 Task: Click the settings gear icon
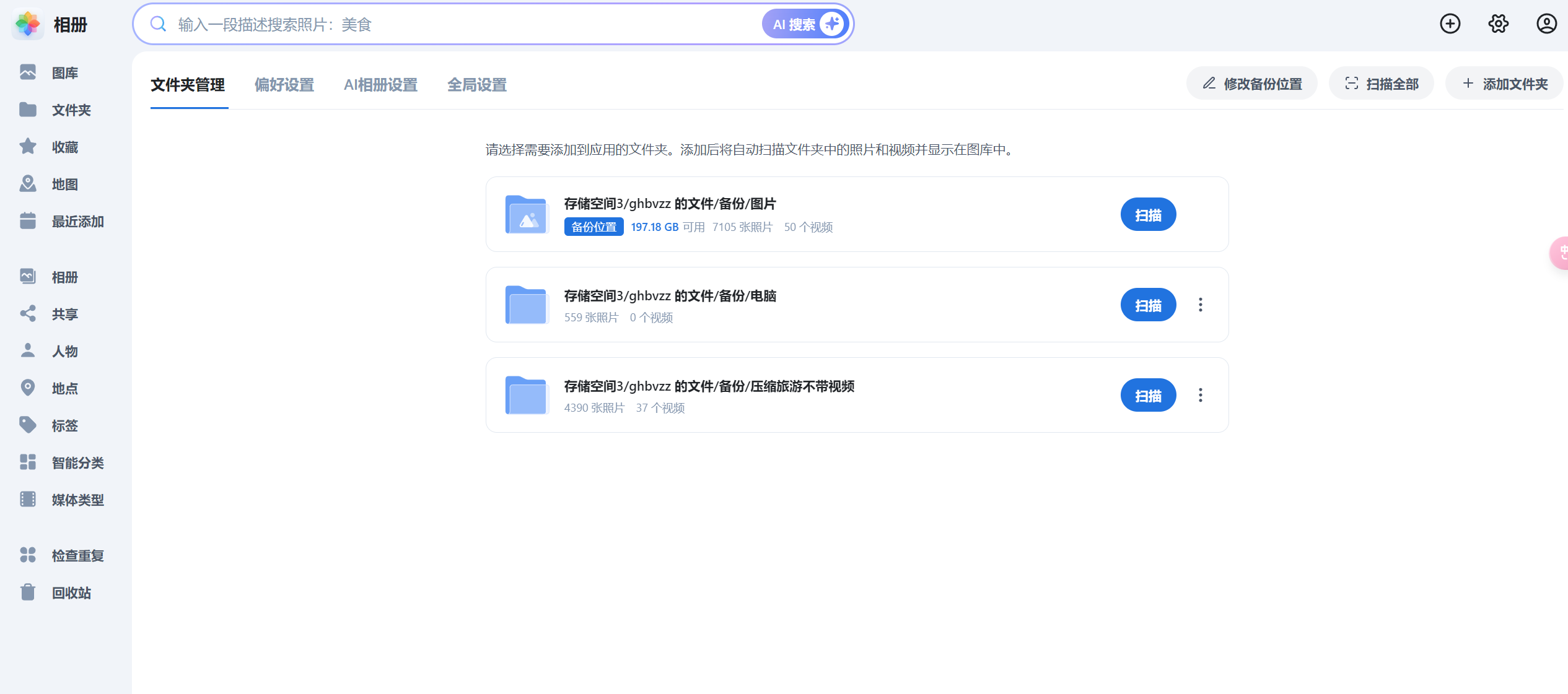tap(1498, 24)
